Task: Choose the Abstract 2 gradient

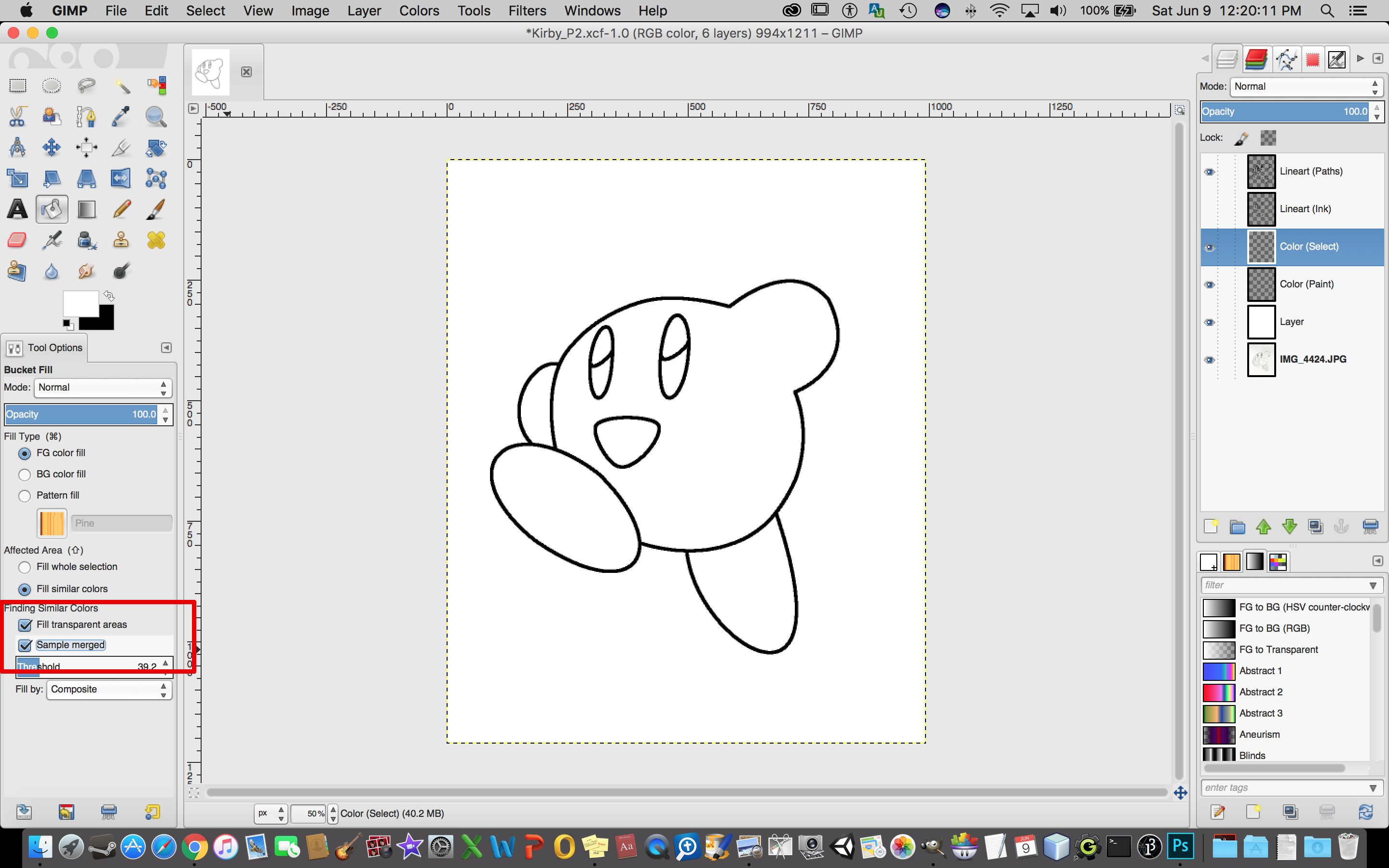Action: (x=1286, y=692)
